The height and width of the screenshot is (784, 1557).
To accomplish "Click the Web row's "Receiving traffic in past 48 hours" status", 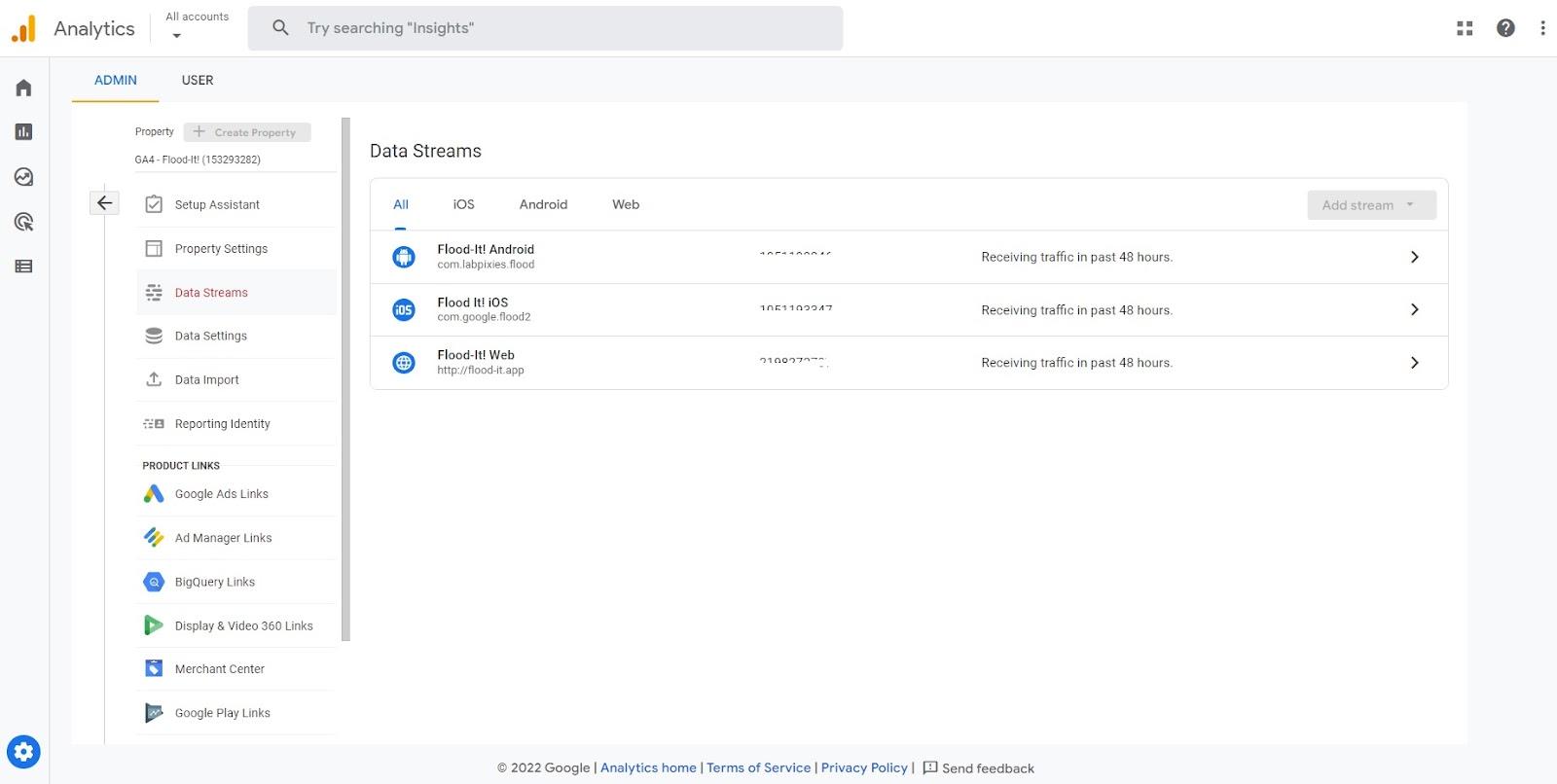I will 1076,363.
